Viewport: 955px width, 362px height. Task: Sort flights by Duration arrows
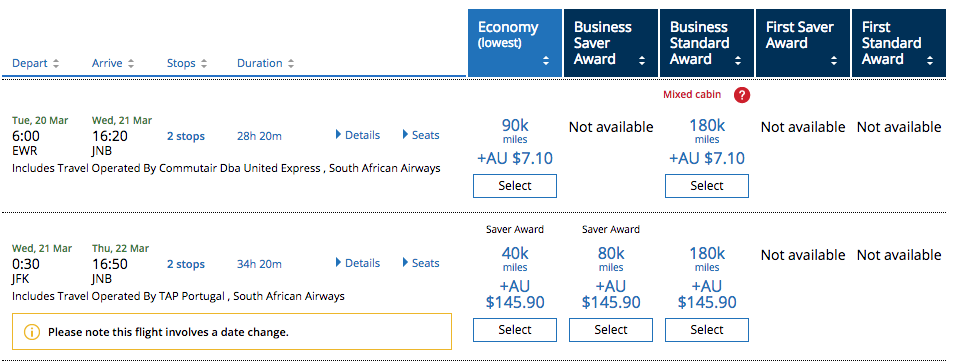click(x=291, y=63)
